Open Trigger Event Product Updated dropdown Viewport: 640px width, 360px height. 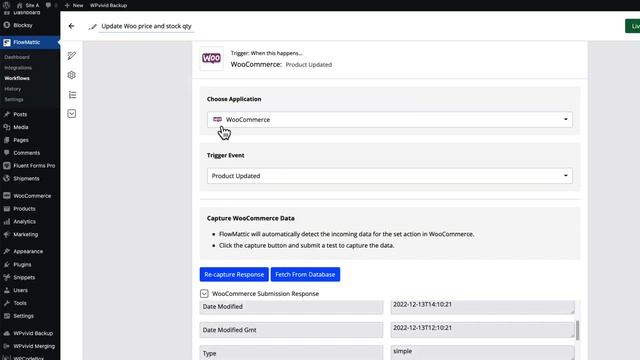(390, 176)
